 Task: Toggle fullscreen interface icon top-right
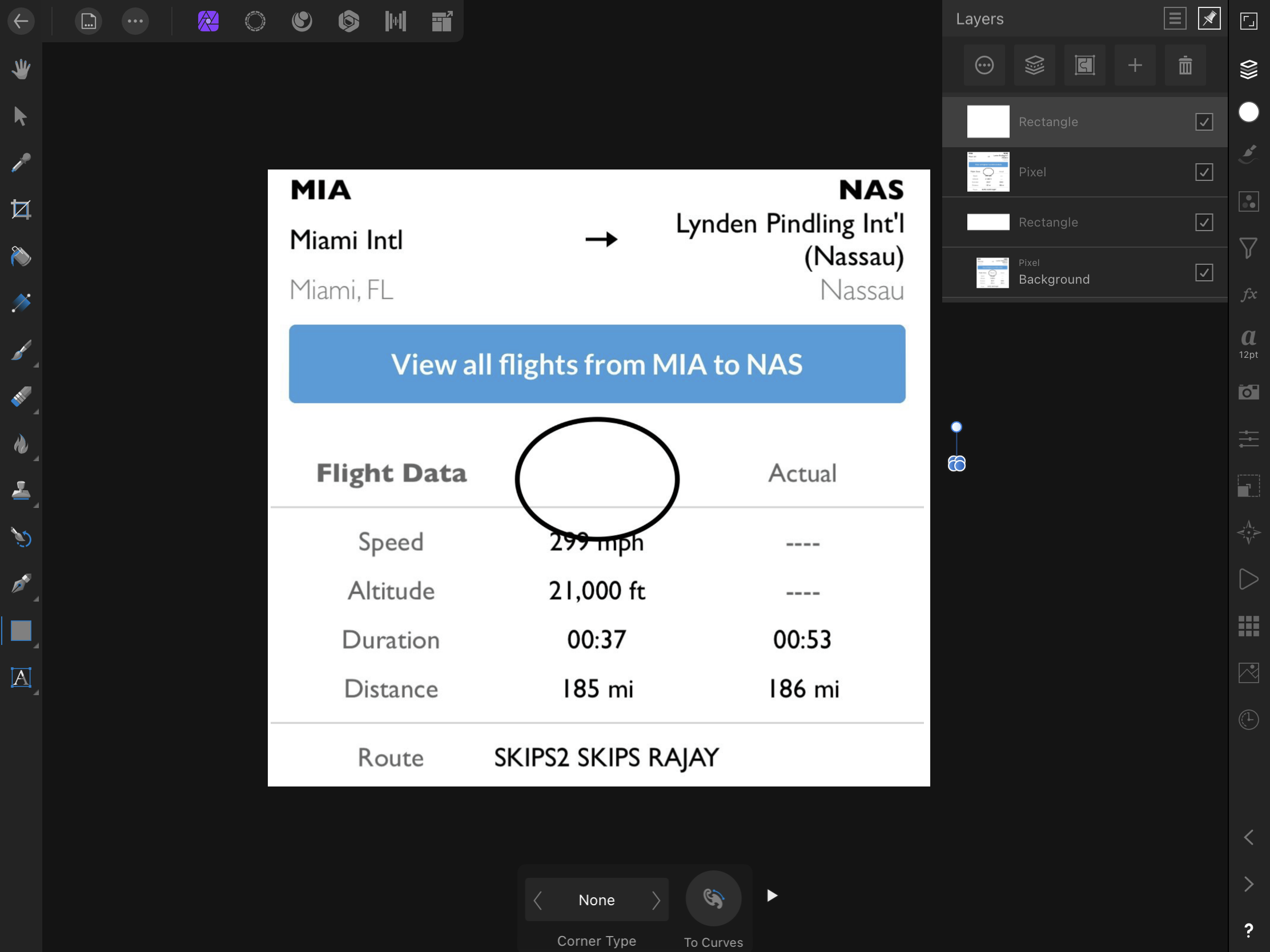(x=1249, y=21)
